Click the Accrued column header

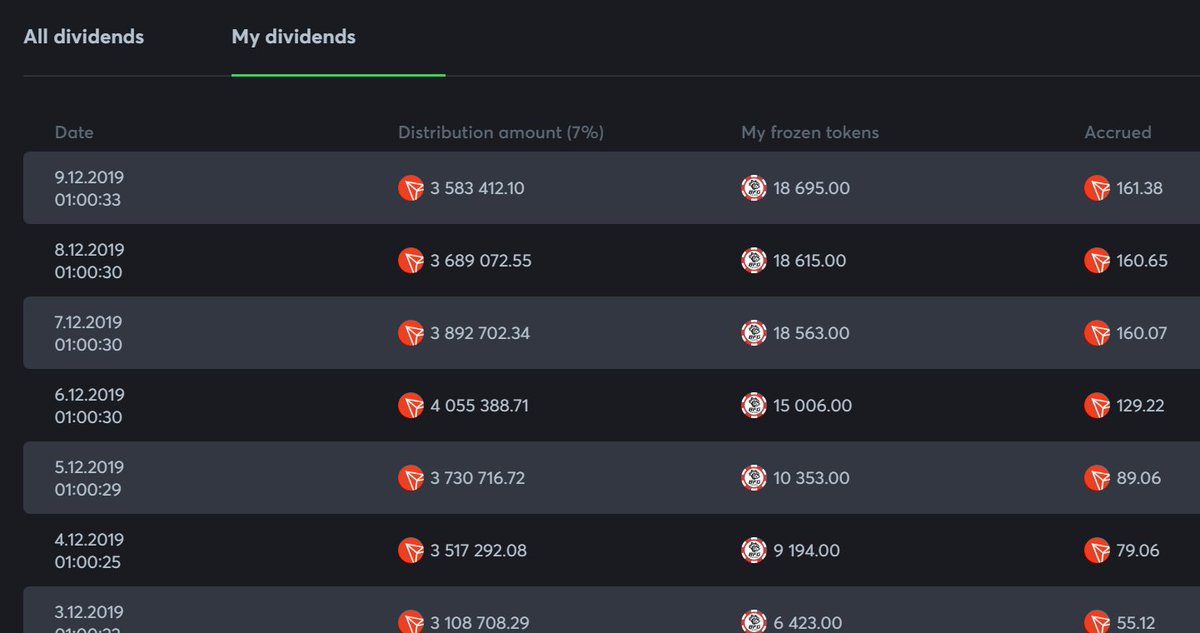(x=1118, y=132)
